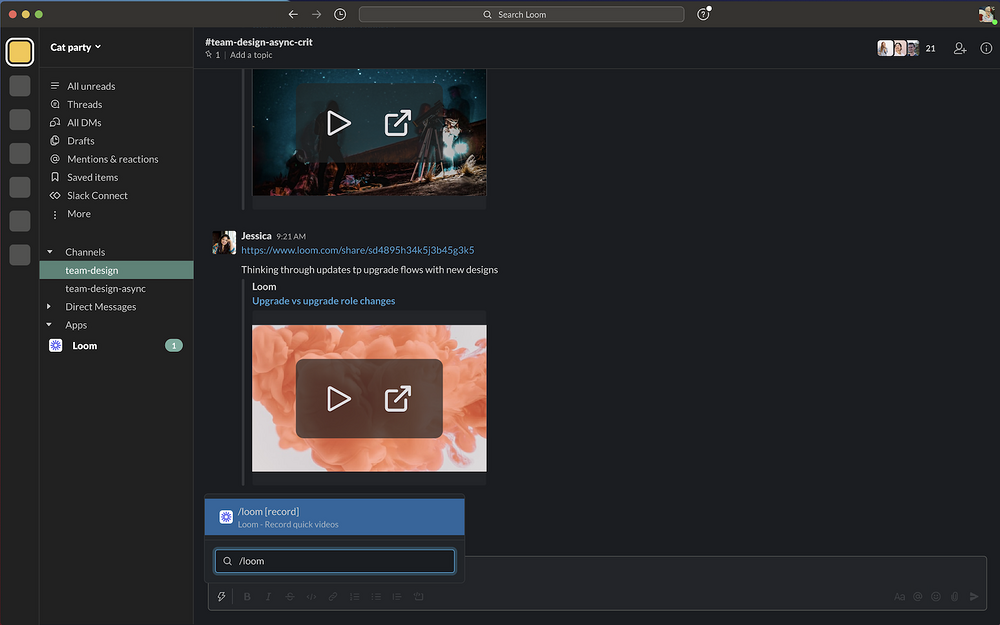Send the message with arrow icon

click(x=974, y=597)
